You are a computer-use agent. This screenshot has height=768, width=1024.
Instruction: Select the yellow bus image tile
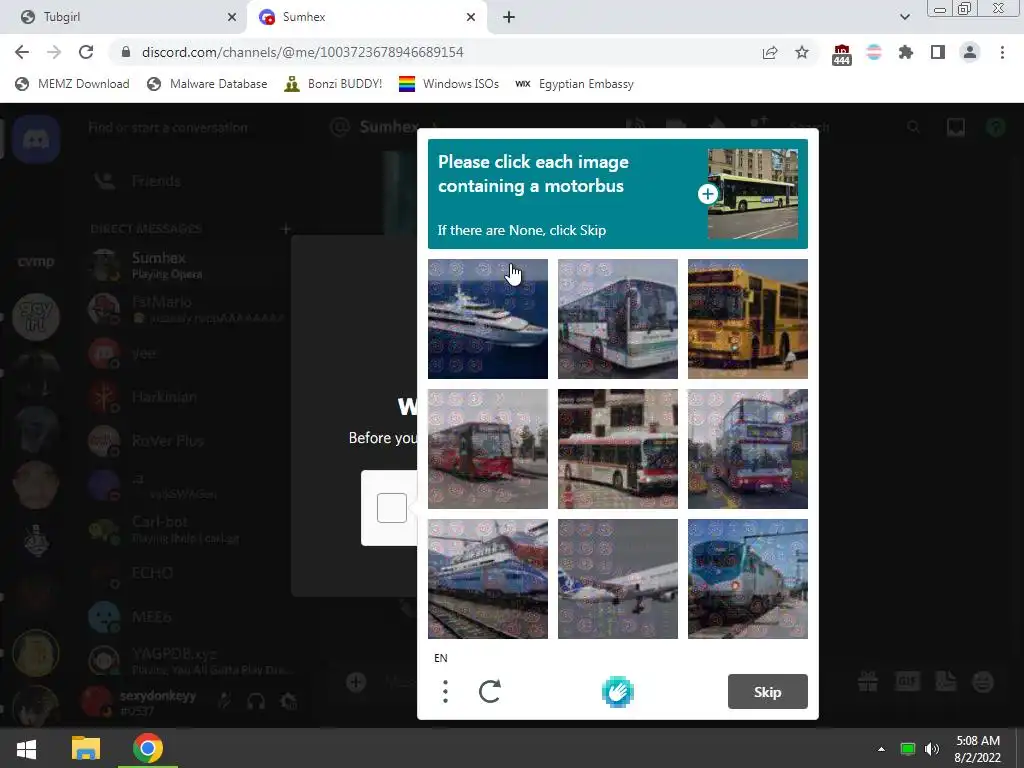pyautogui.click(x=748, y=319)
